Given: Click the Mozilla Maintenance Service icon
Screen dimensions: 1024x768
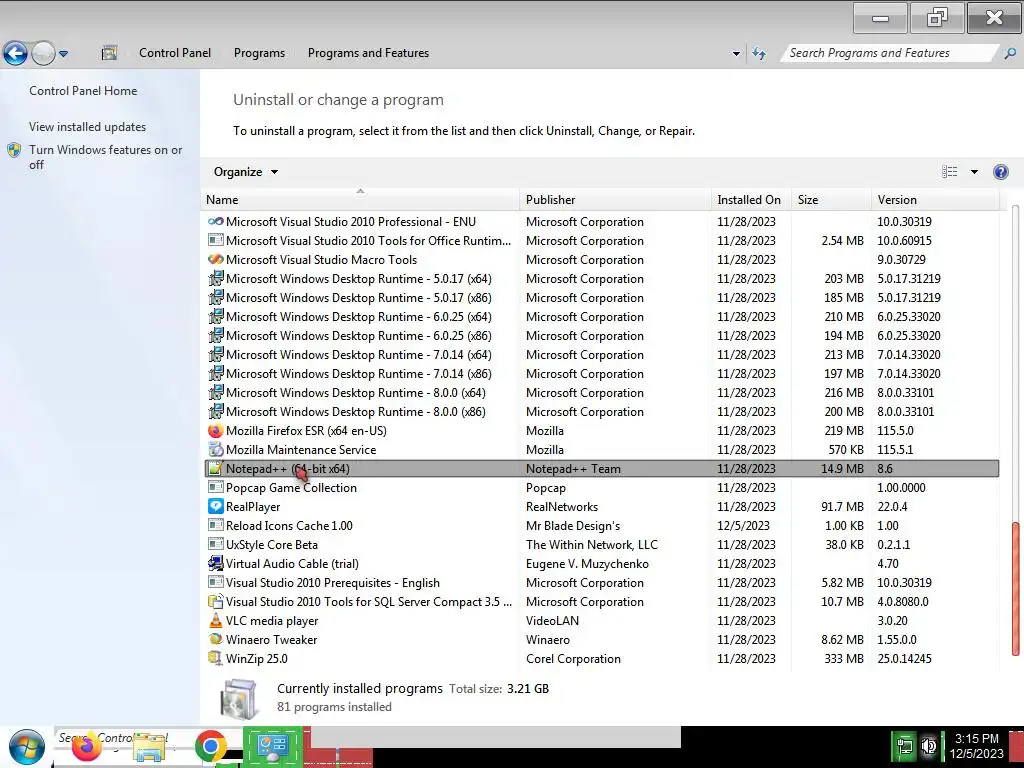Looking at the screenshot, I should point(216,450).
